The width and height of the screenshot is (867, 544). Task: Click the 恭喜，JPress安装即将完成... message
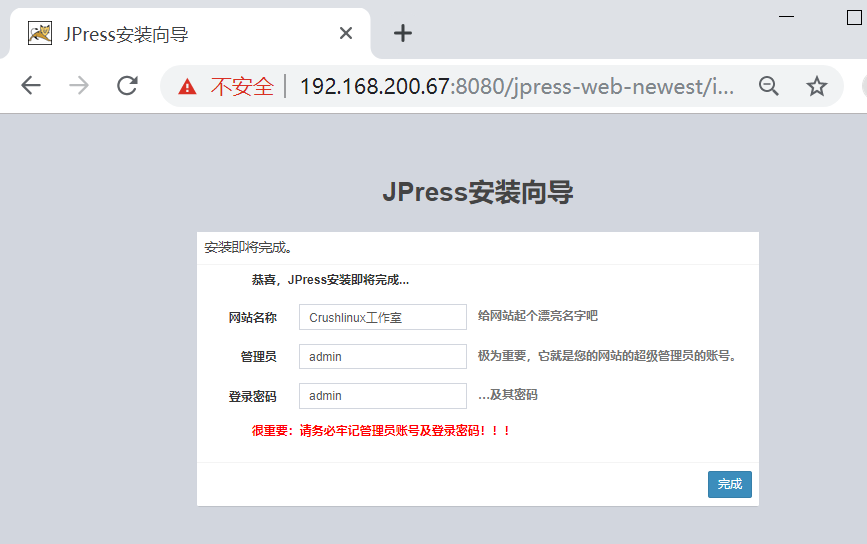click(330, 280)
